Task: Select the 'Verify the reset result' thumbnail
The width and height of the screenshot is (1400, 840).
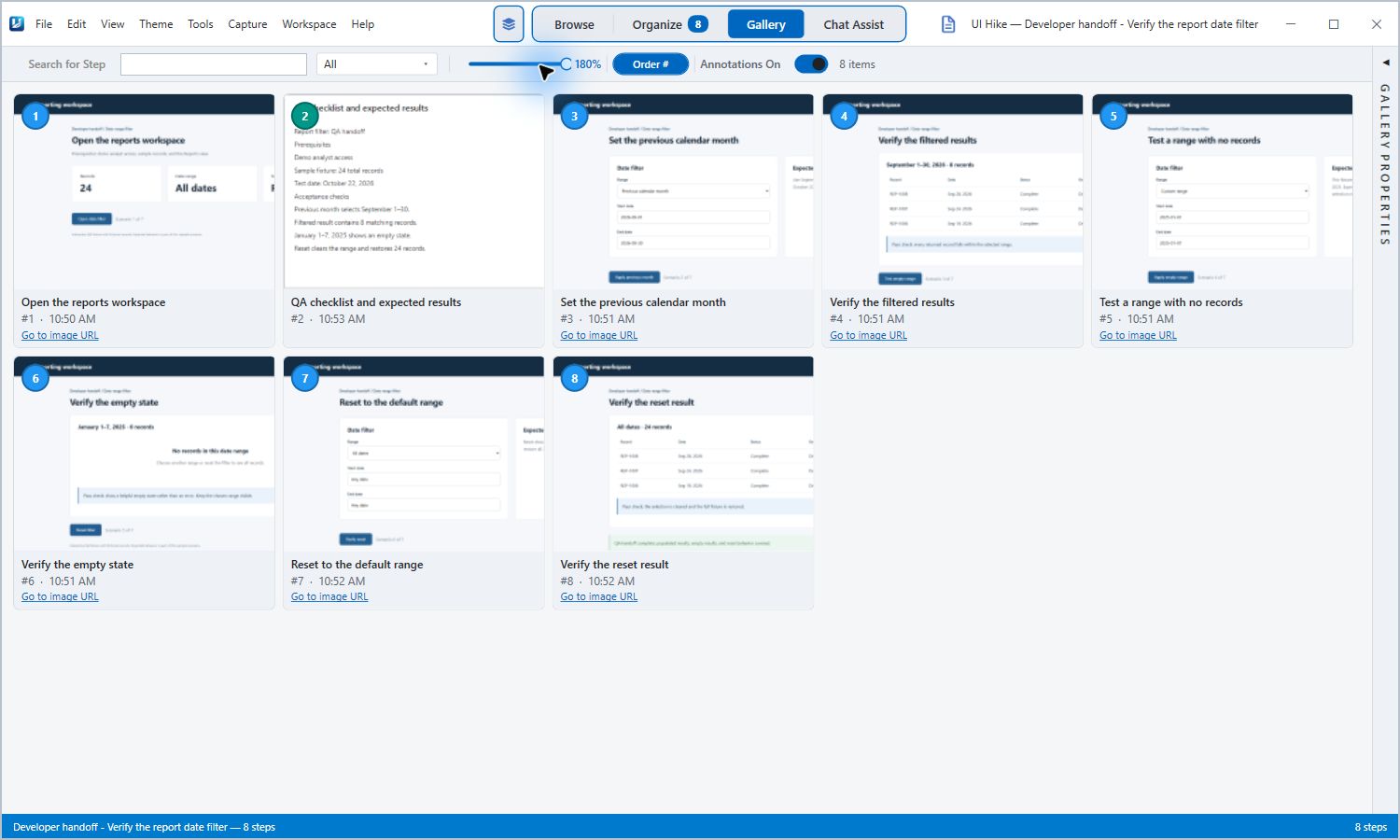Action: pos(683,454)
